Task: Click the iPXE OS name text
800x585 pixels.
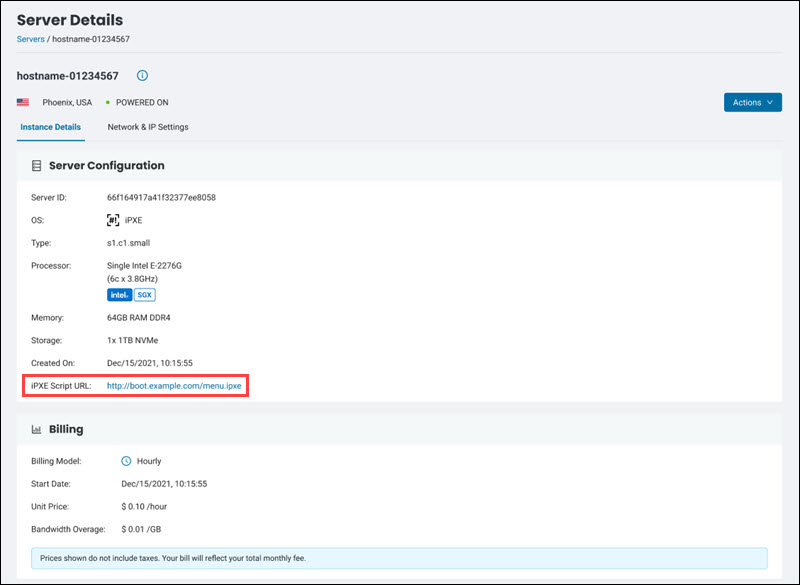Action: click(x=134, y=220)
